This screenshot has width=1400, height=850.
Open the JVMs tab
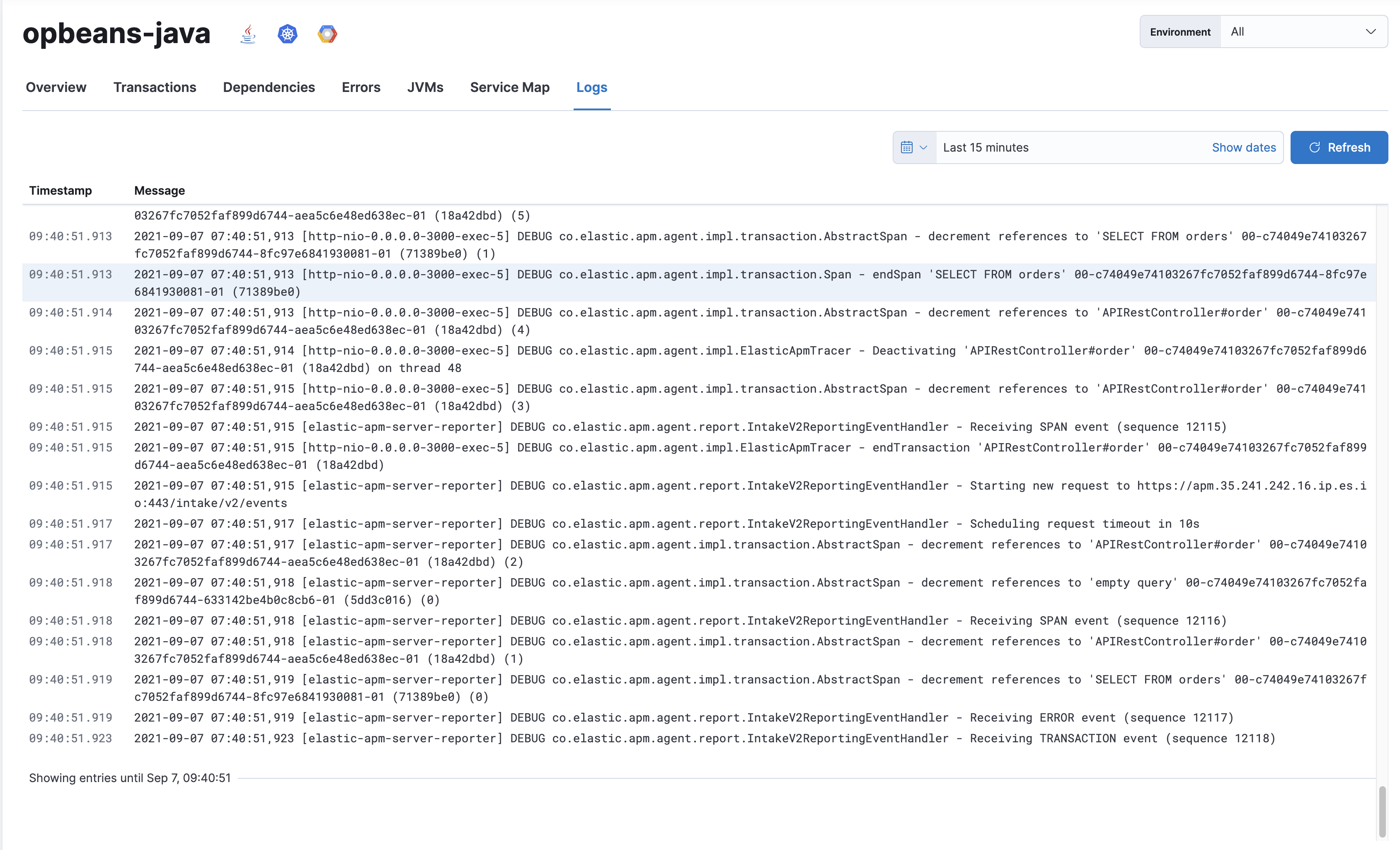425,87
